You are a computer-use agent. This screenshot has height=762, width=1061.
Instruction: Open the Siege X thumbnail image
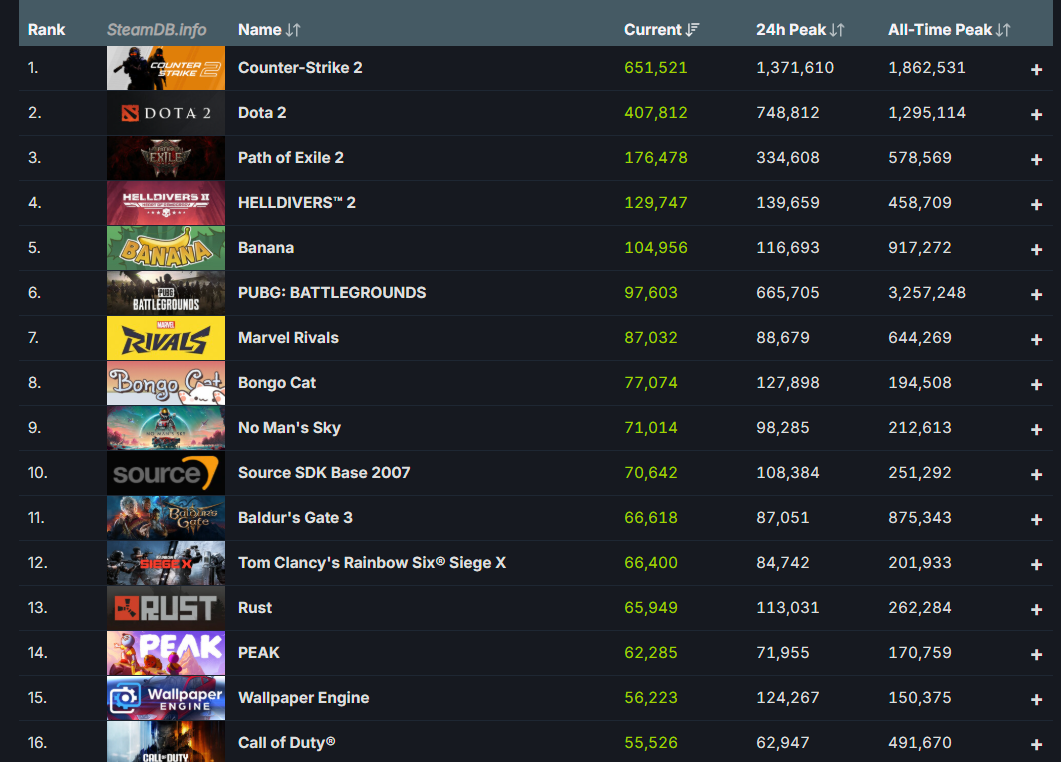(x=166, y=562)
